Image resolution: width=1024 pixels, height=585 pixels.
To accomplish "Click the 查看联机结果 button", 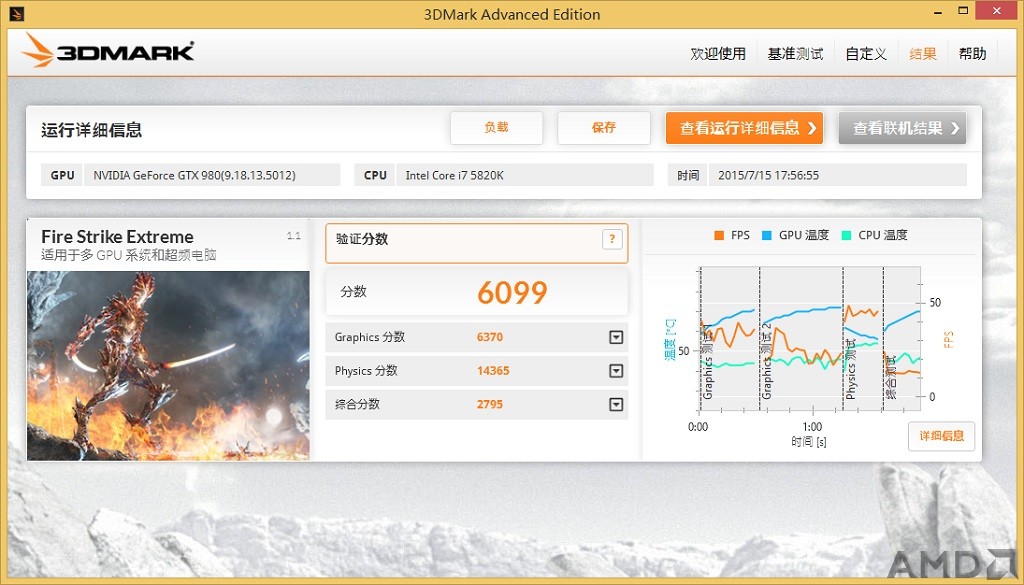I will click(903, 128).
